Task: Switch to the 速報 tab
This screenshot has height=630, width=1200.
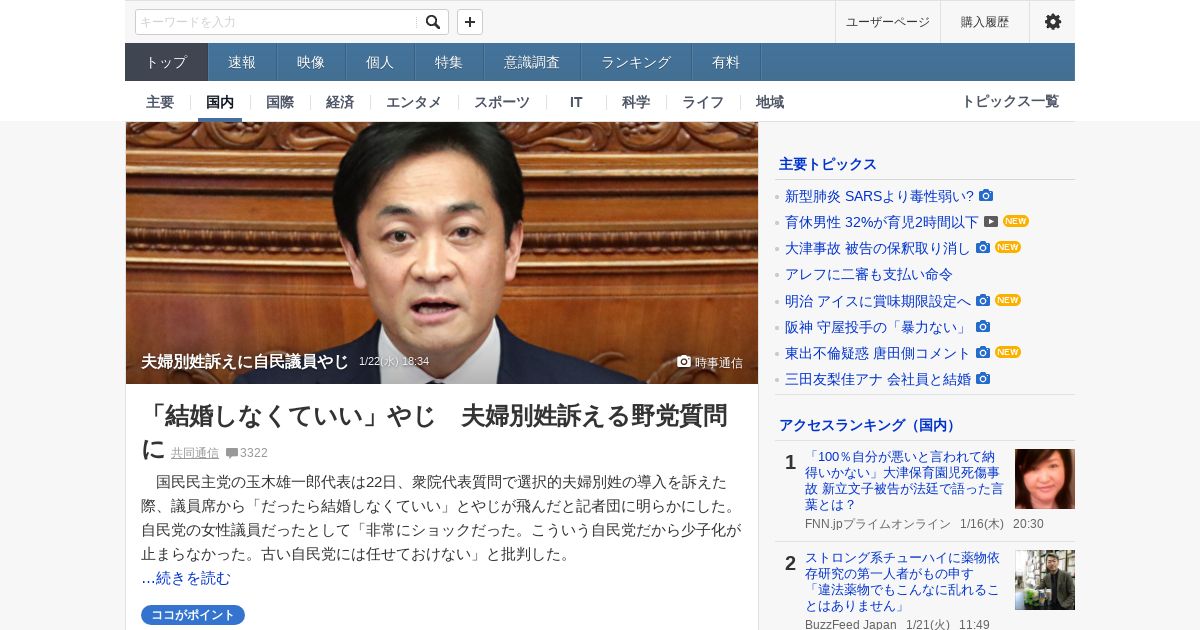Action: (x=242, y=62)
